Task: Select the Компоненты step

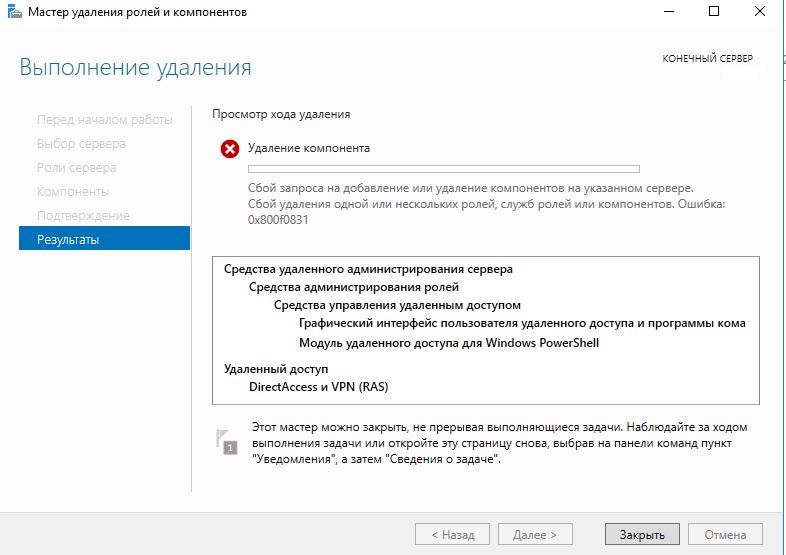Action: tap(73, 191)
